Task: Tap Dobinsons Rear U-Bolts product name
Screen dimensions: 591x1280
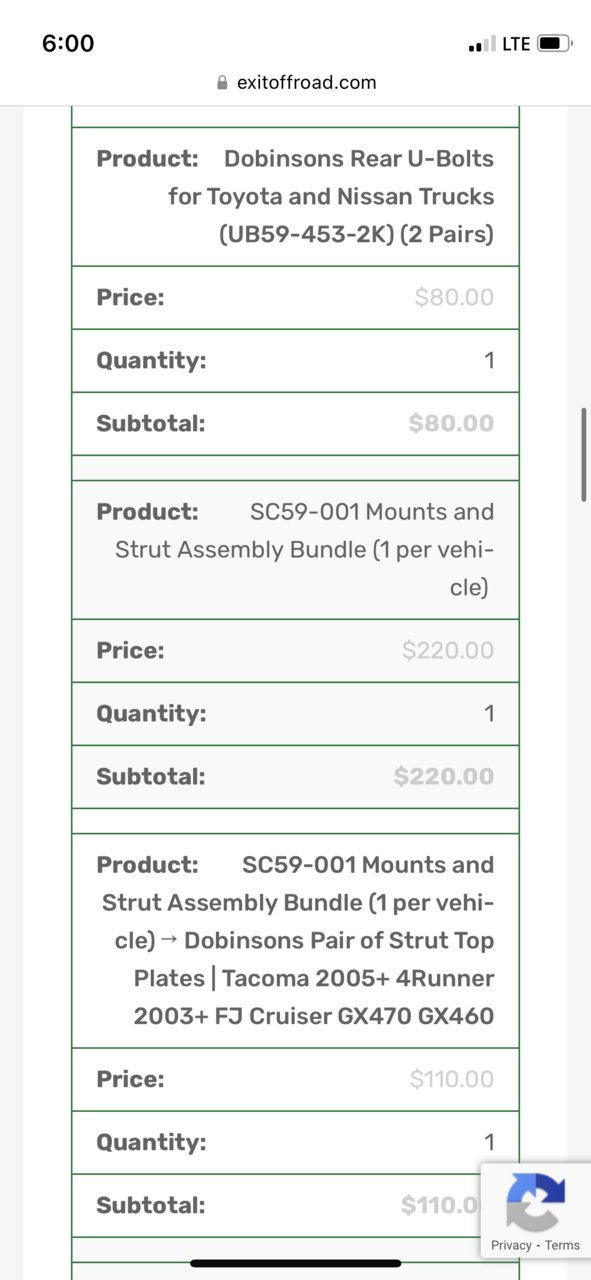Action: tap(331, 197)
